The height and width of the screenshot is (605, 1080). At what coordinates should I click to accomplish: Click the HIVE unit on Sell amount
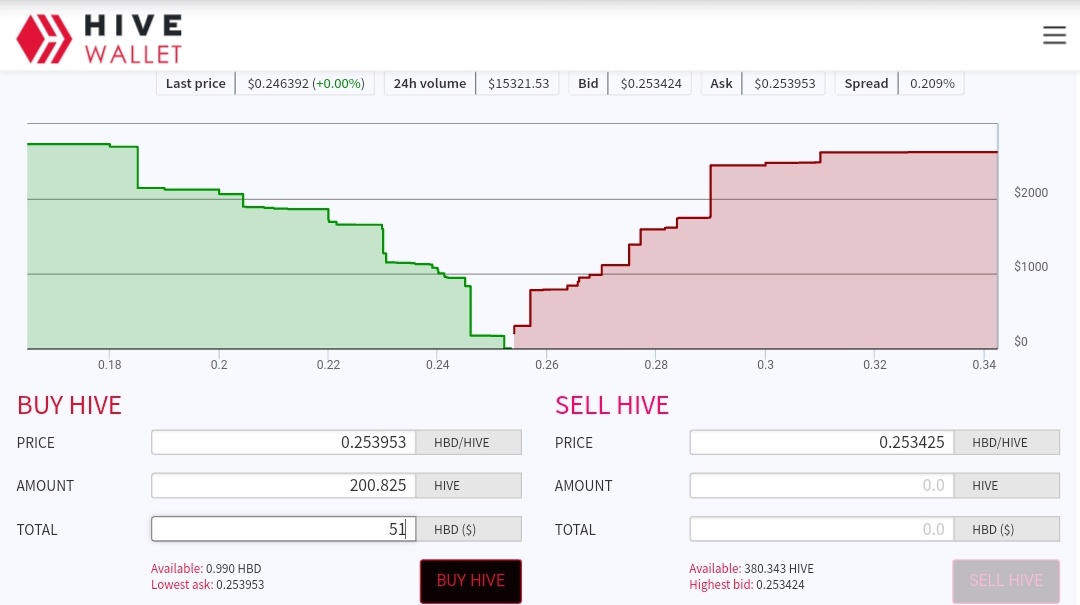[x=1007, y=486]
